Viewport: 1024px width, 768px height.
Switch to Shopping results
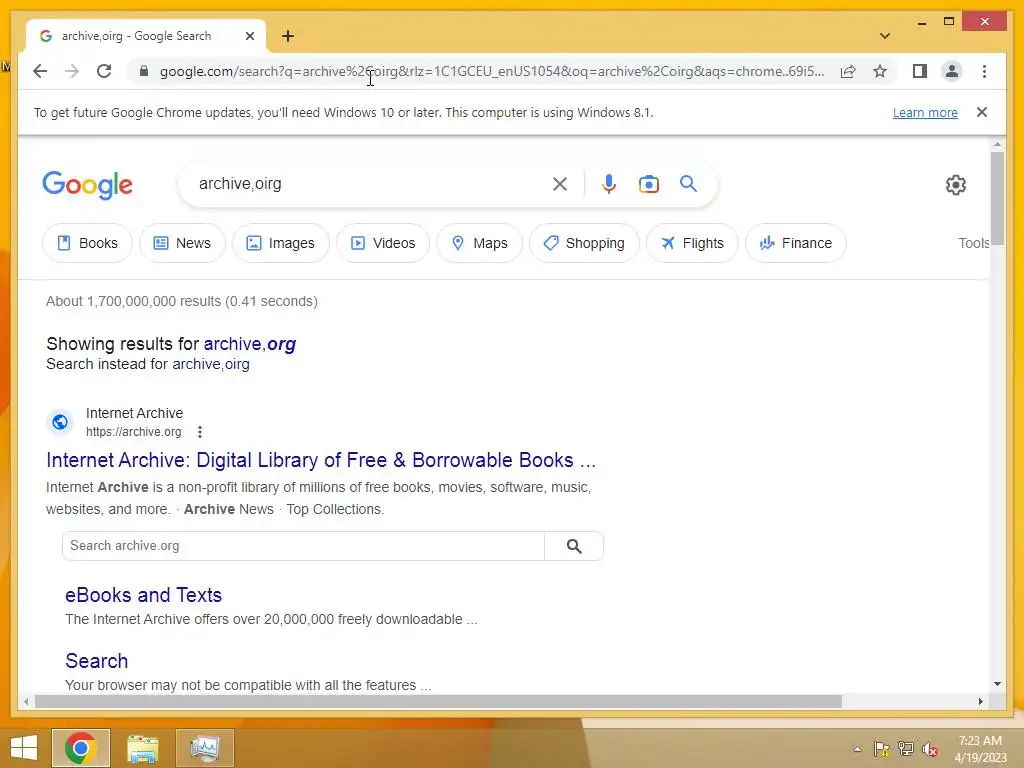(x=584, y=243)
